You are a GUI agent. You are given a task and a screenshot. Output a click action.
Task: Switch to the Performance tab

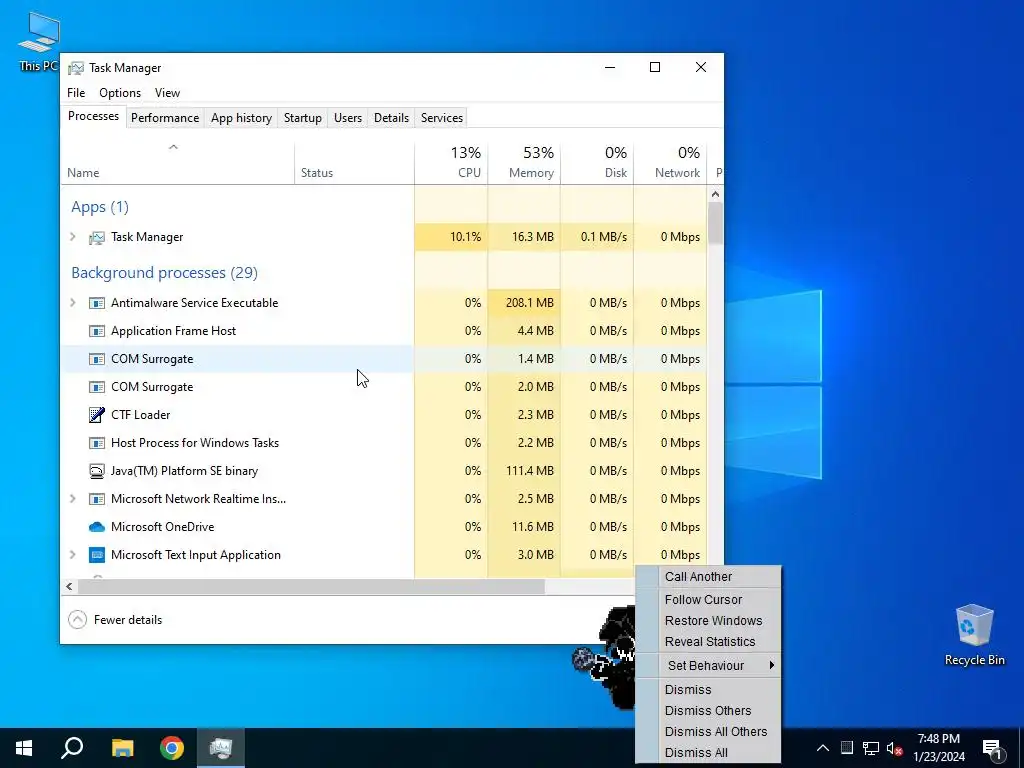tap(165, 118)
